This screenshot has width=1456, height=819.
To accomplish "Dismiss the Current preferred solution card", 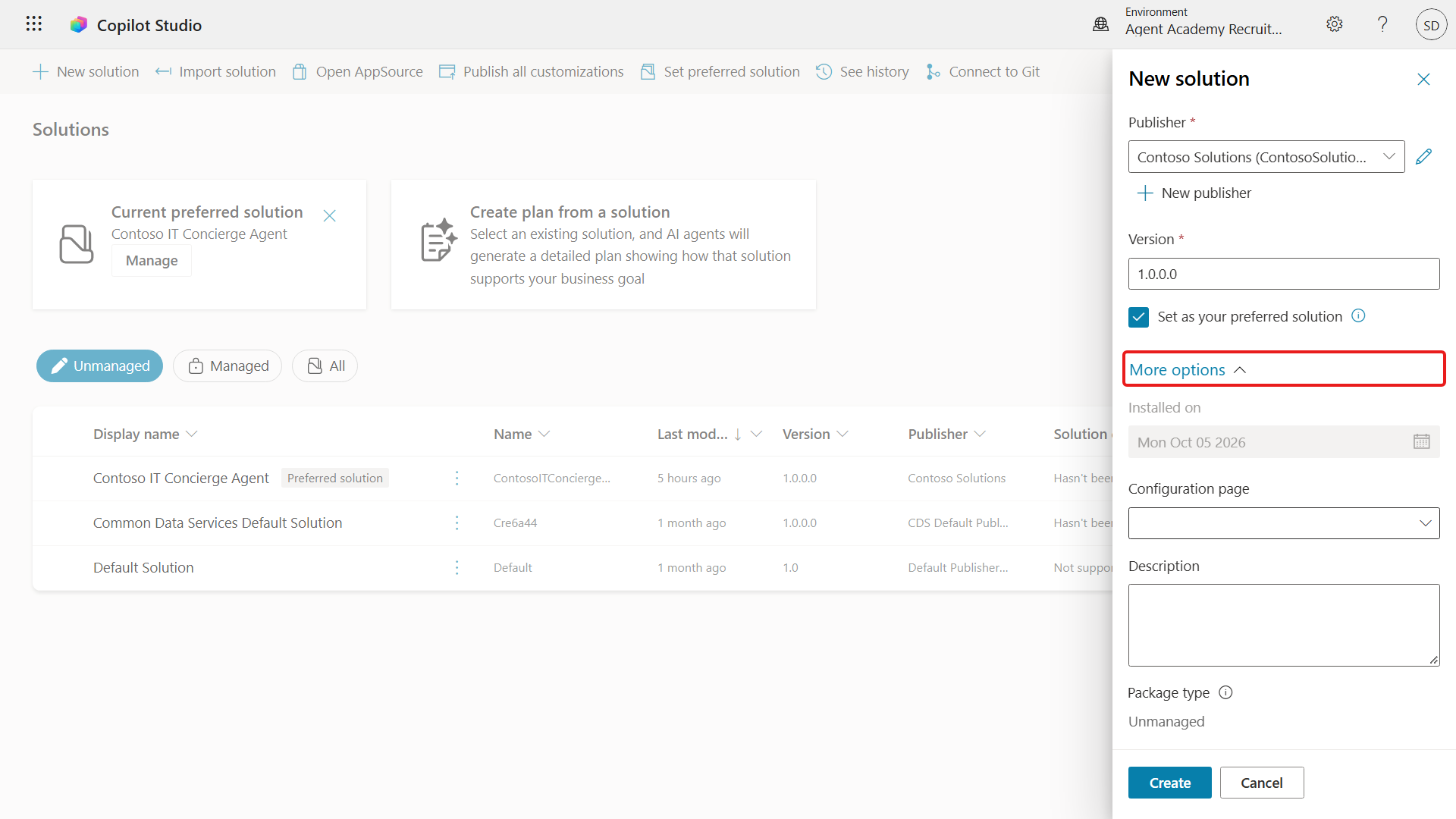I will point(329,216).
